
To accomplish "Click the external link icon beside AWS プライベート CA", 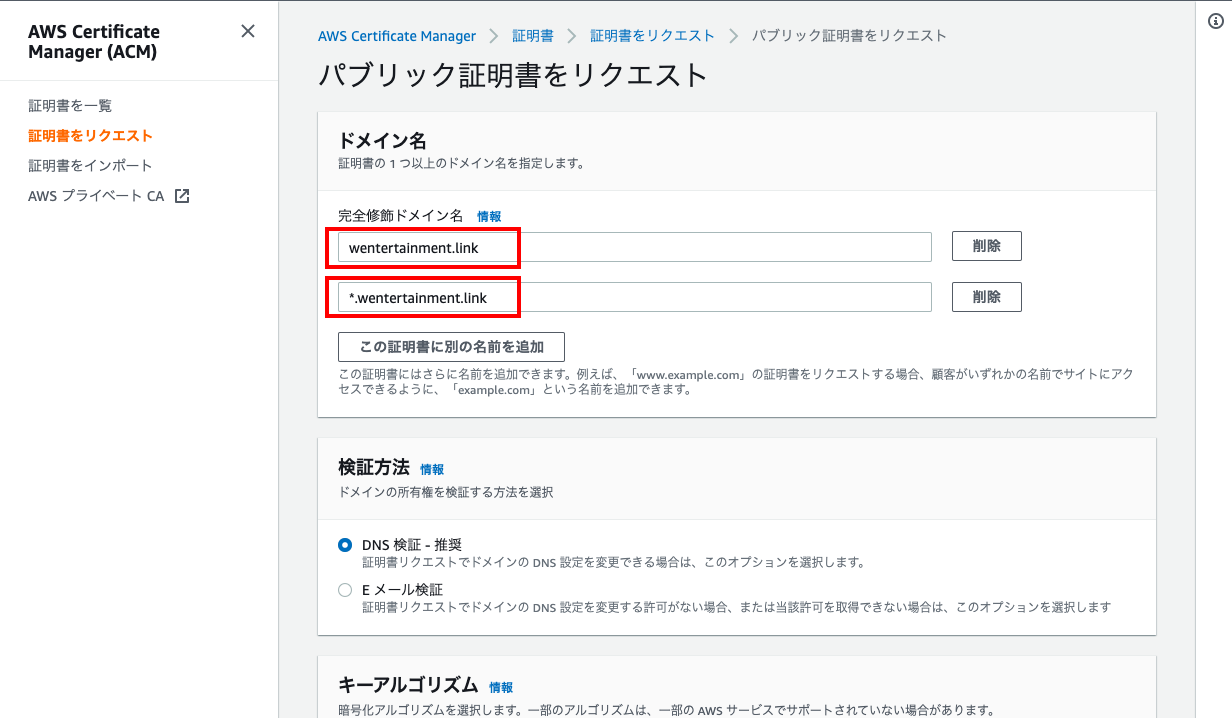I will 182,196.
